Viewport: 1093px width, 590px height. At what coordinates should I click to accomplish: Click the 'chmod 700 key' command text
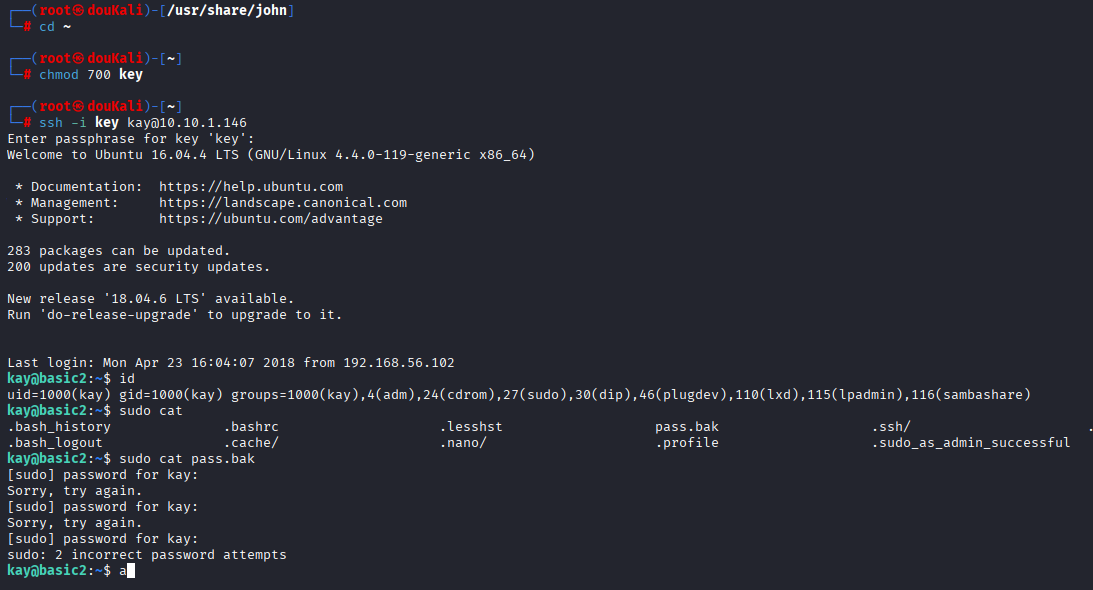[x=91, y=75]
